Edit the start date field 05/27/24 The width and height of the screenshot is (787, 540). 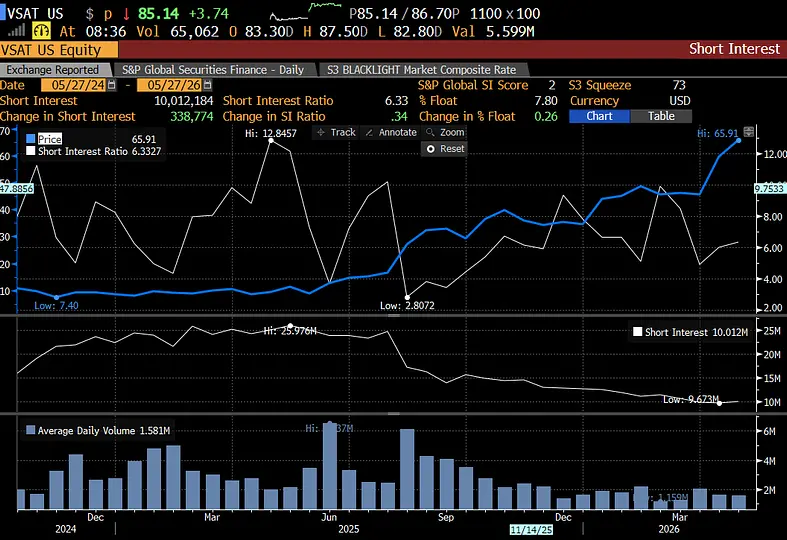point(74,85)
